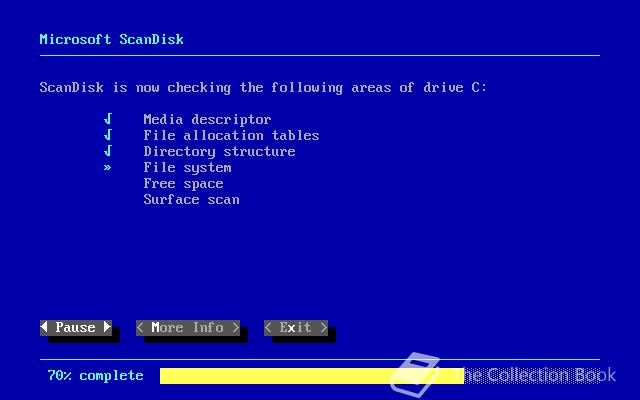Viewport: 640px width, 400px height.
Task: Click the drive C: checking message
Action: [x=263, y=88]
